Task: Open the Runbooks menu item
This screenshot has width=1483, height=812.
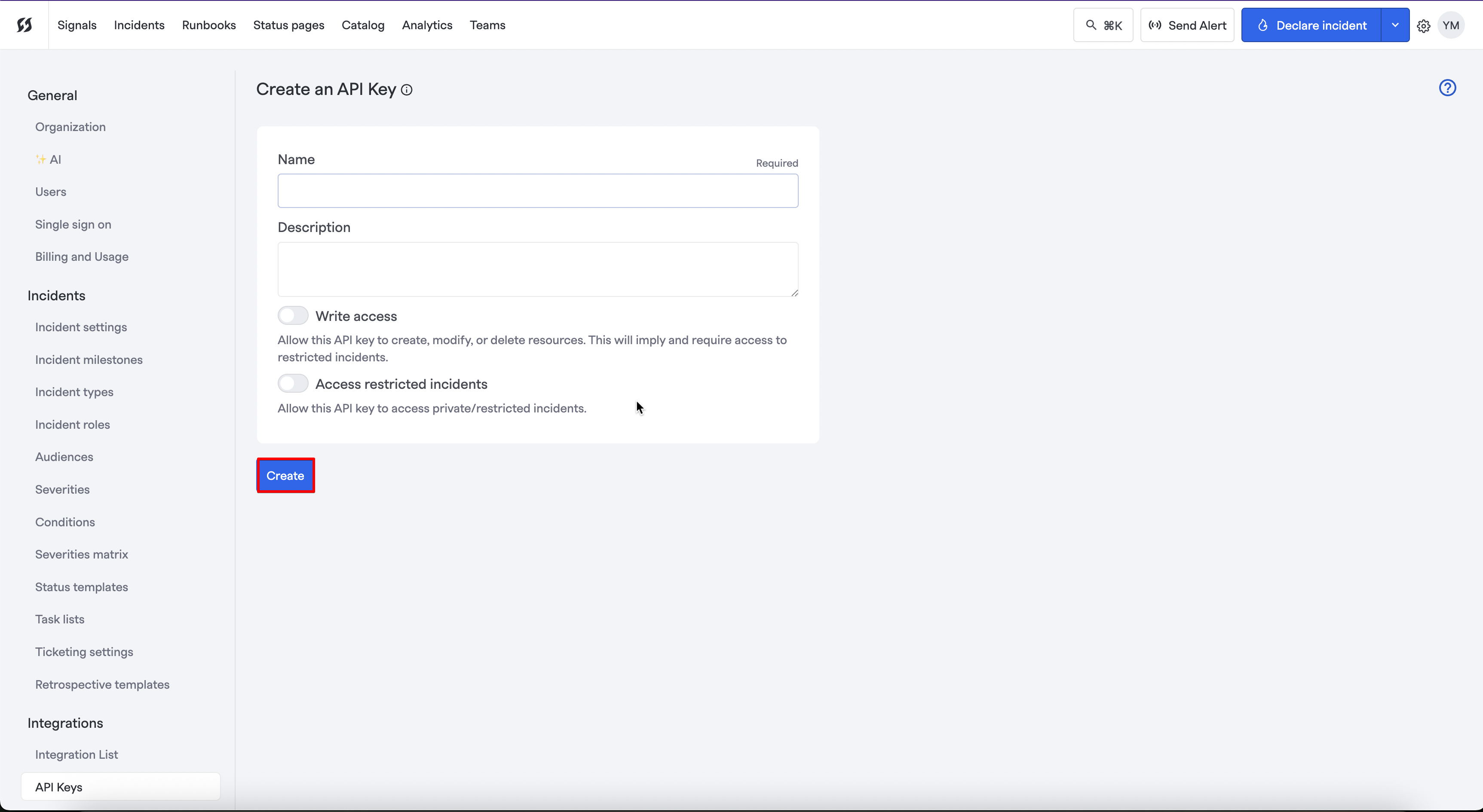Action: [x=208, y=25]
